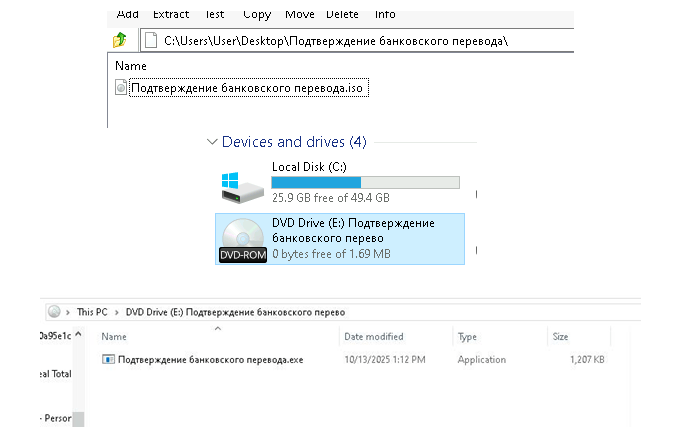Expand the chevron before This PC breadcrumb
This screenshot has width=689, height=440.
pyautogui.click(x=68, y=313)
